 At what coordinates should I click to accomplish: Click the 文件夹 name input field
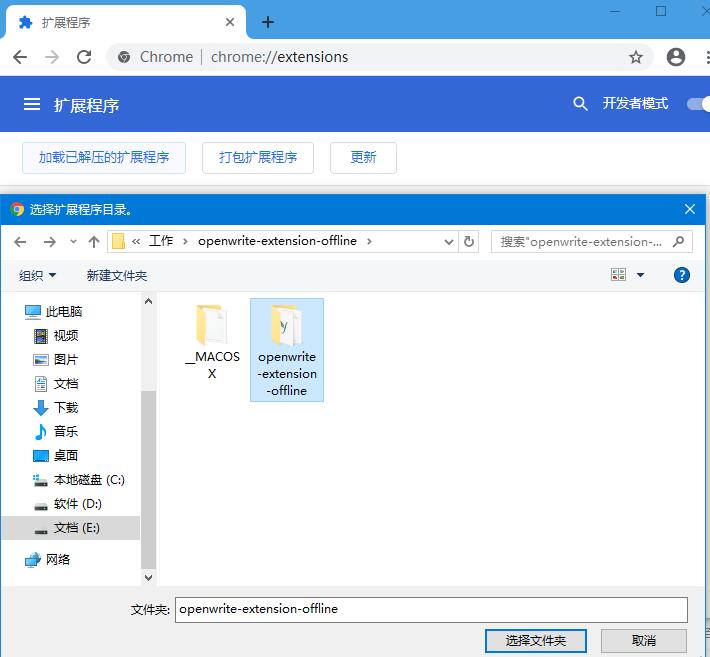point(431,609)
